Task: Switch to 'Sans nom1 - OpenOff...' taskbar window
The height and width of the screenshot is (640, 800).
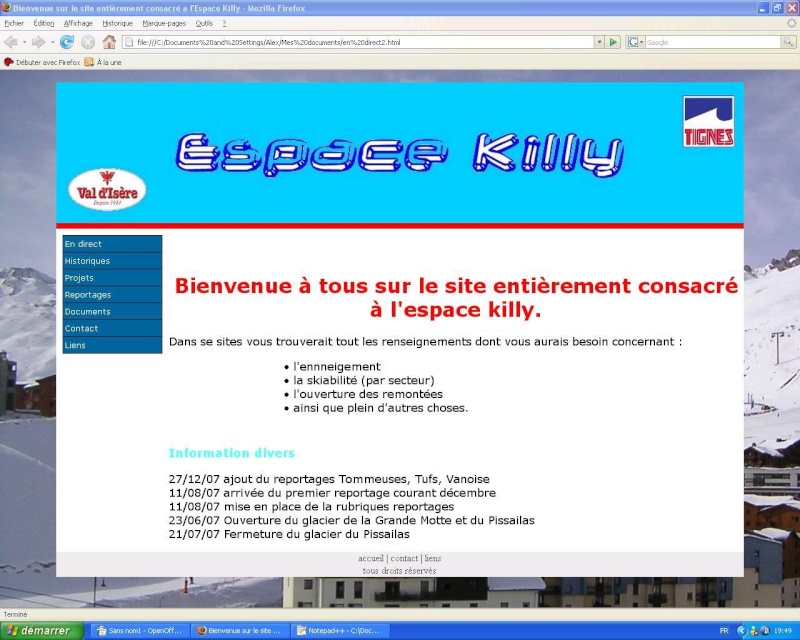Action: pos(141,631)
